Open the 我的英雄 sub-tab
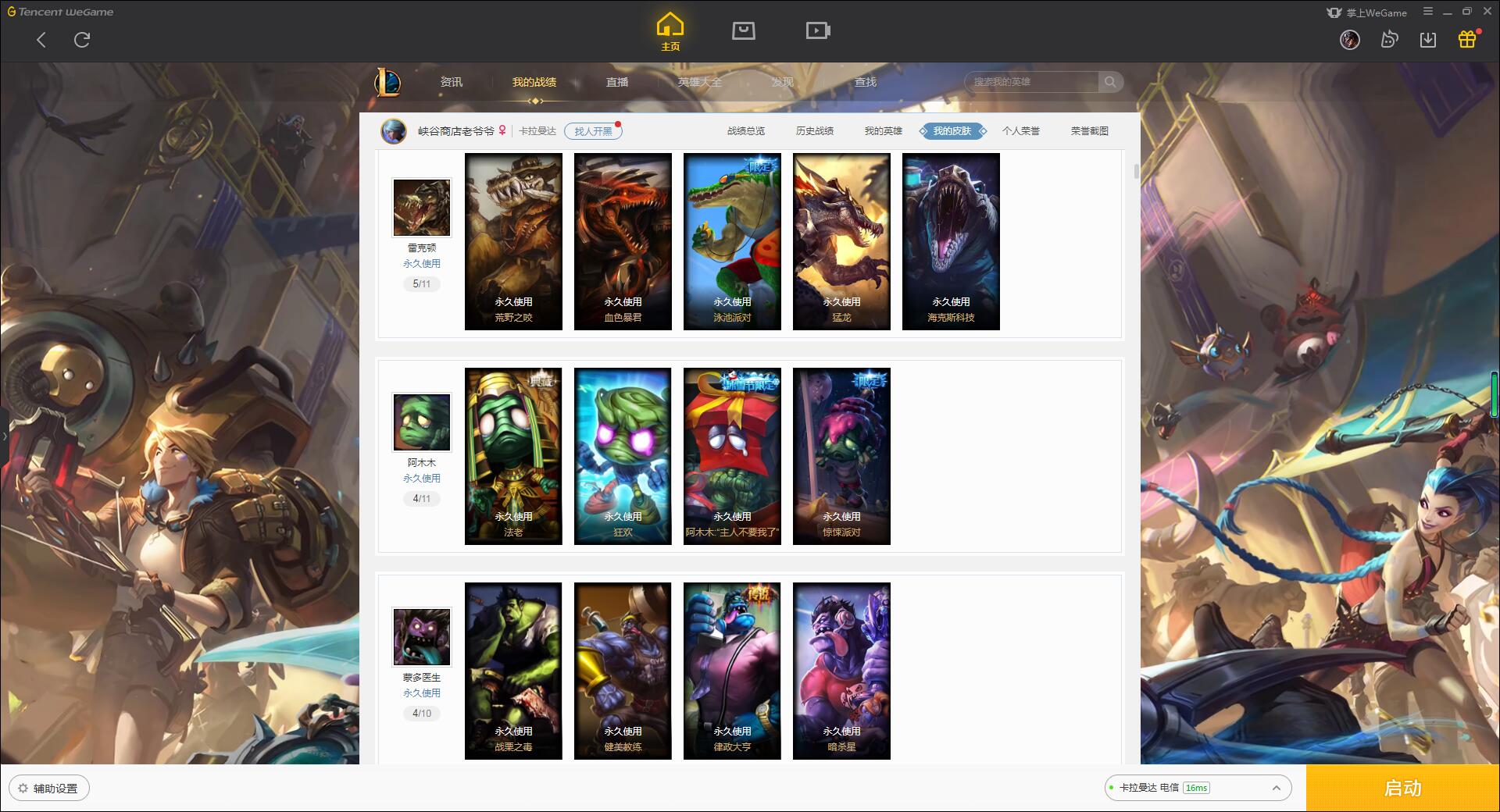The width and height of the screenshot is (1500, 812). point(884,131)
